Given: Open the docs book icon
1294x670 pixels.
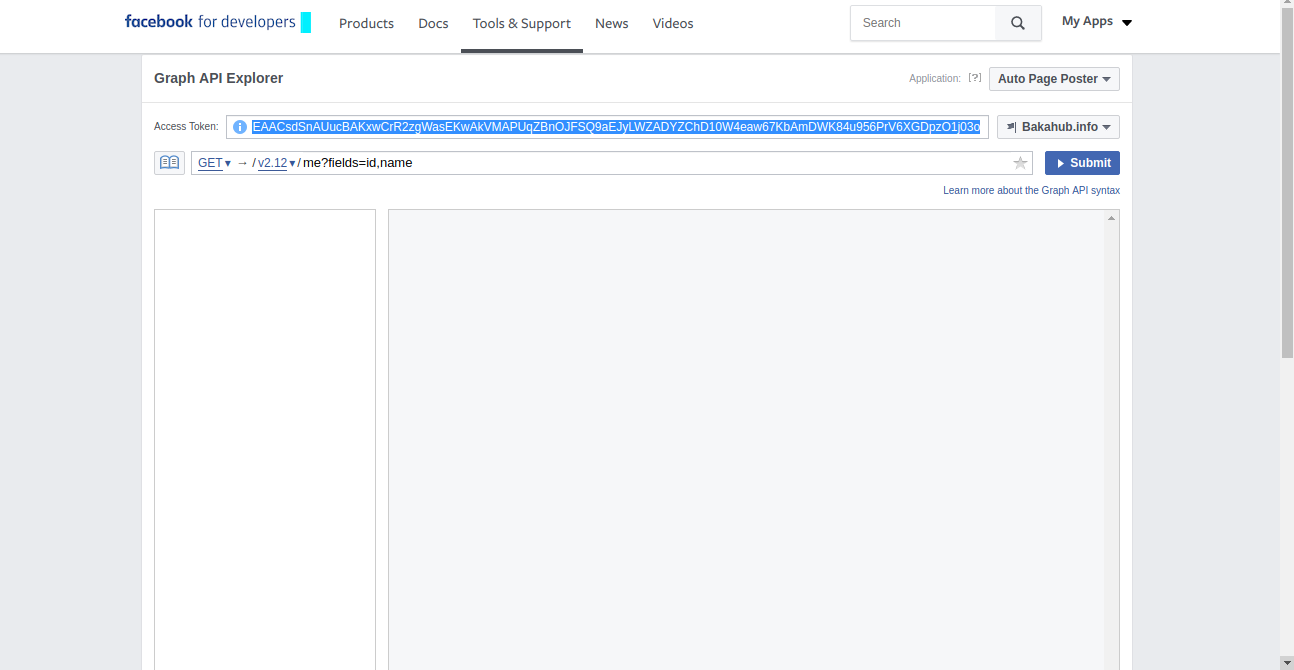Looking at the screenshot, I should click(x=169, y=163).
